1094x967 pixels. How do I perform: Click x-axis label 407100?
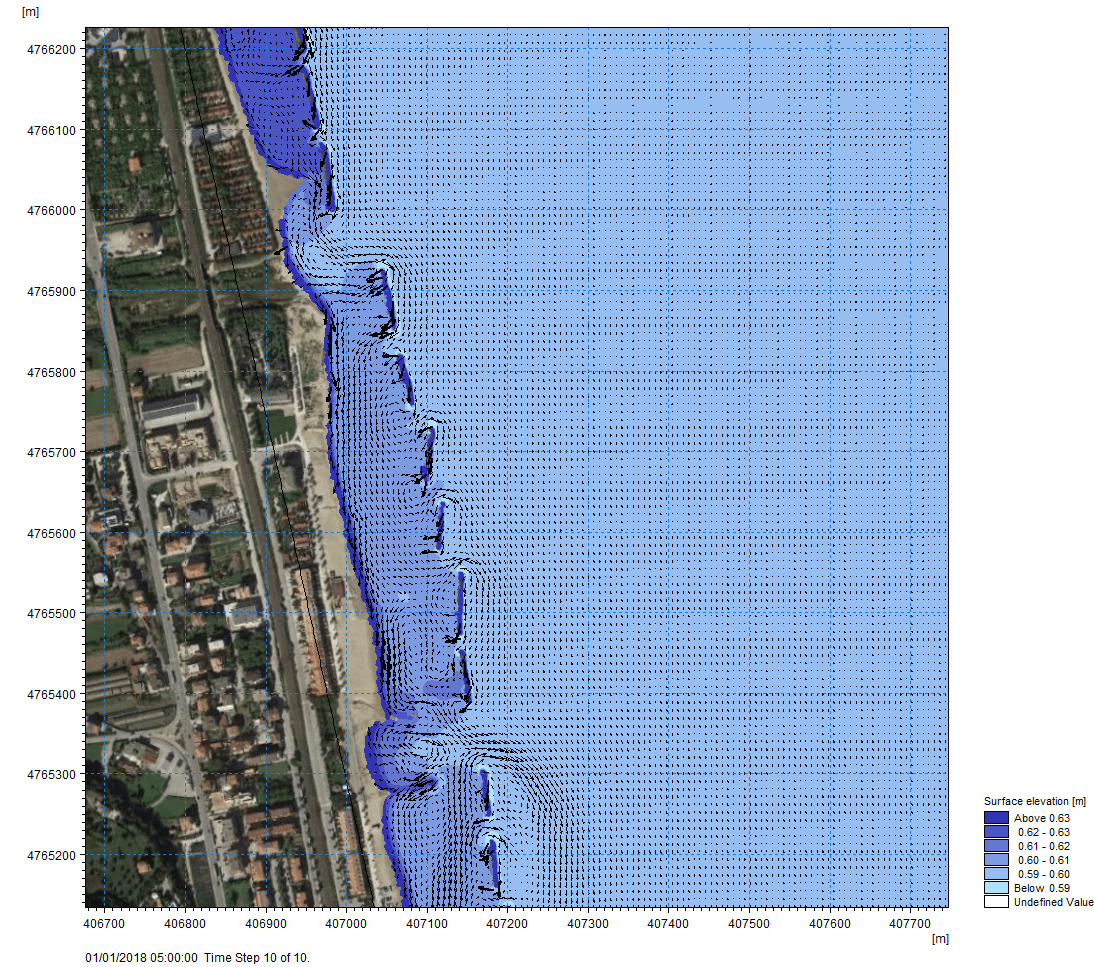(427, 924)
